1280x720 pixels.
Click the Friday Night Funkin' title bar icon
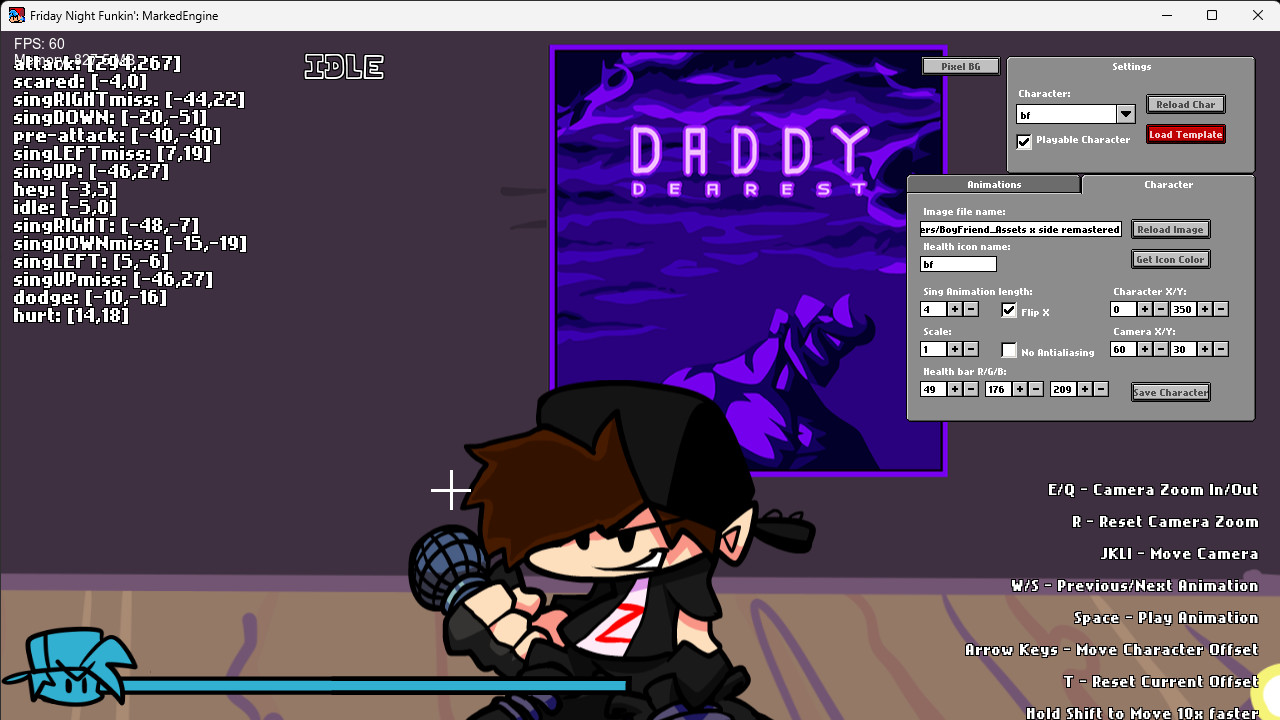pos(16,15)
